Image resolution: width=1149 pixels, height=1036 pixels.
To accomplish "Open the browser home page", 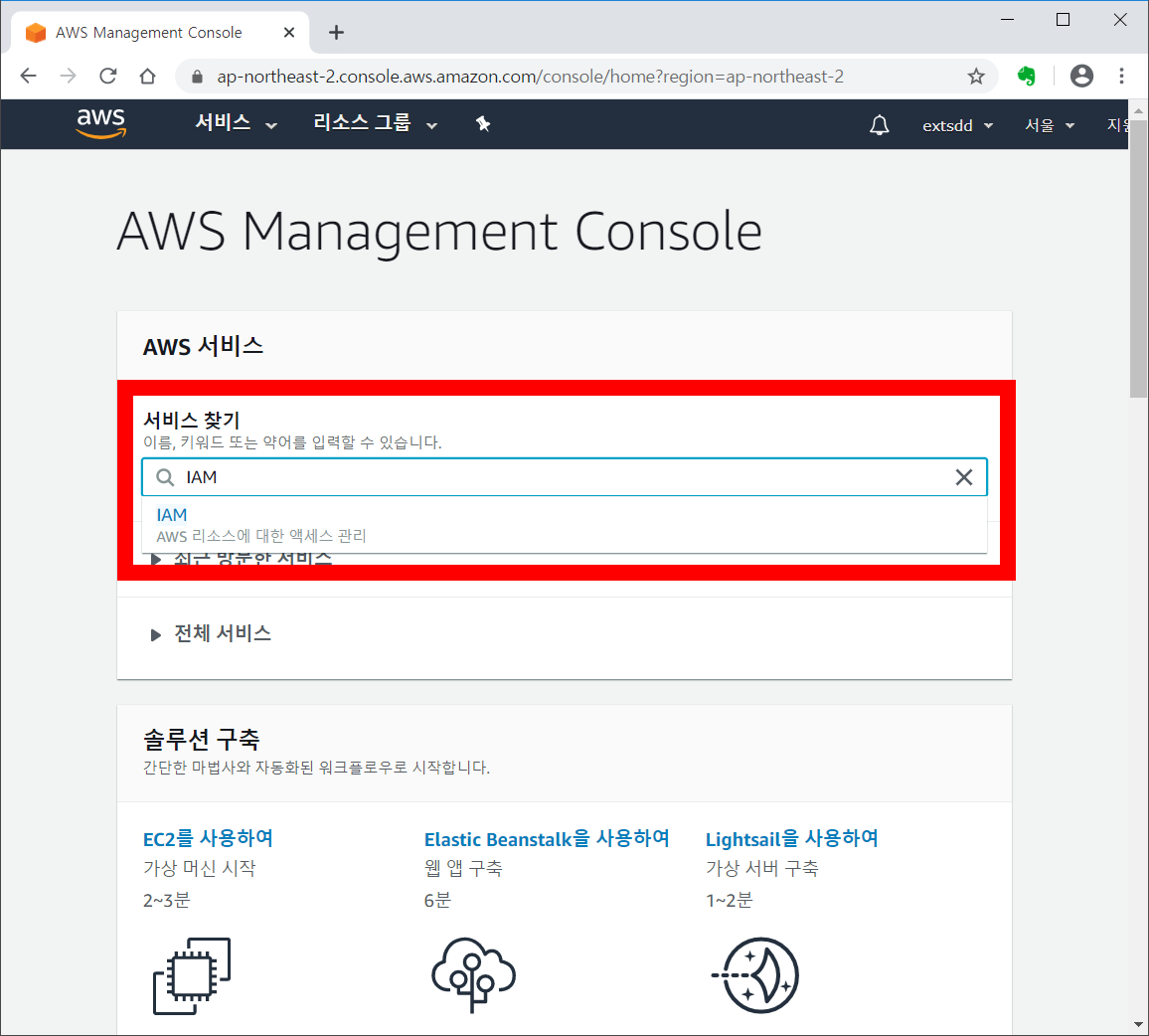I will (x=148, y=76).
